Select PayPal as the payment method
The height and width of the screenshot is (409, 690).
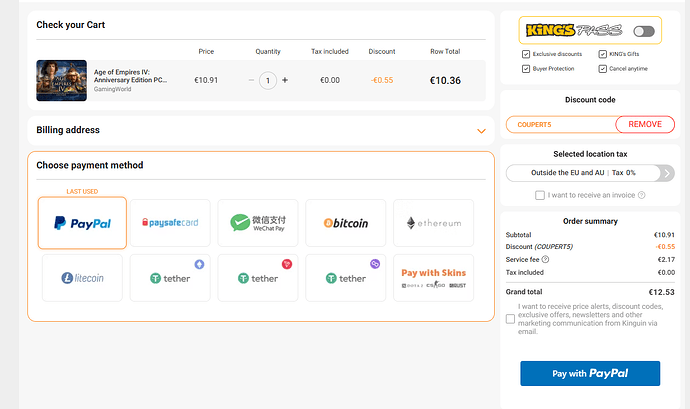[x=82, y=223]
